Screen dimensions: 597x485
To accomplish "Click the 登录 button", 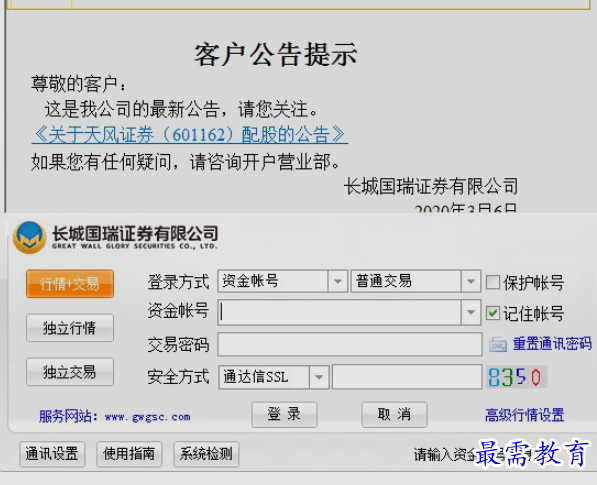I will coord(284,414).
